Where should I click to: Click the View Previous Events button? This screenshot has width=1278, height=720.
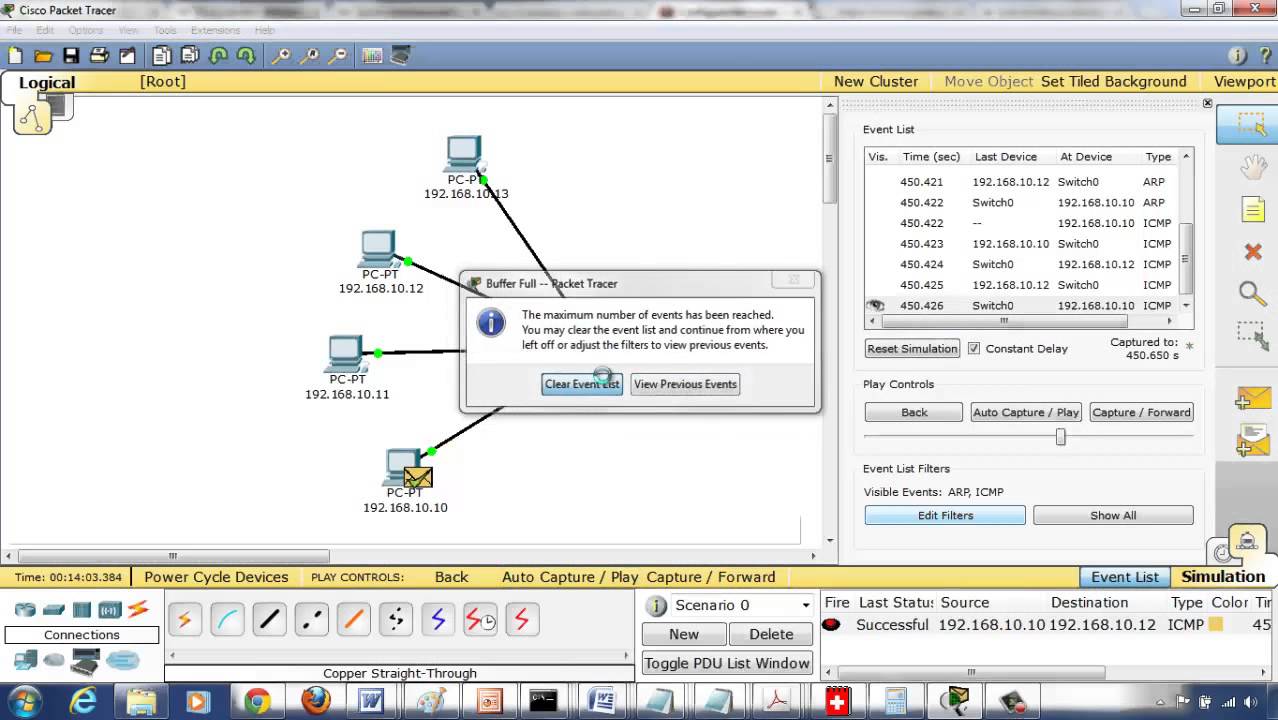pos(685,384)
